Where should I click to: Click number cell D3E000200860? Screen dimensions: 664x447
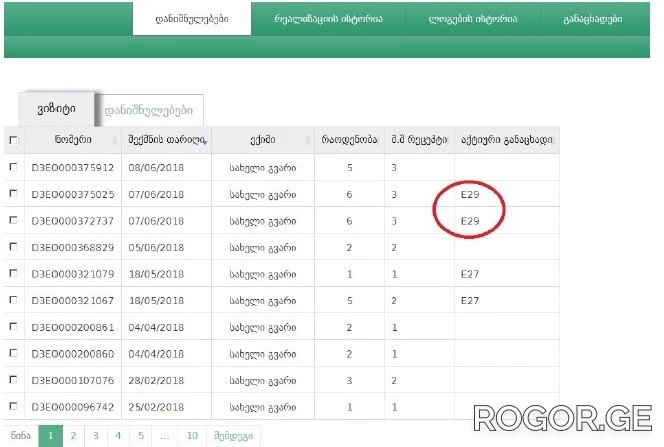tap(73, 354)
